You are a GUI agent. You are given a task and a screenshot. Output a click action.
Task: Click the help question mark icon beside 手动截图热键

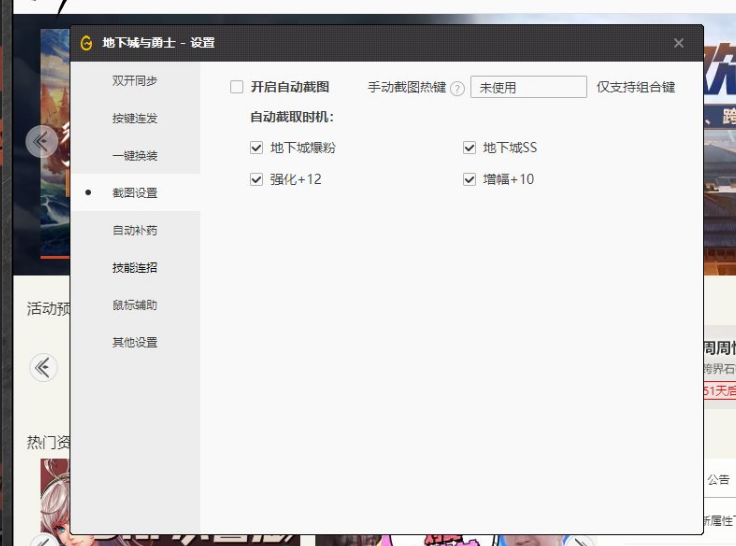[457, 88]
